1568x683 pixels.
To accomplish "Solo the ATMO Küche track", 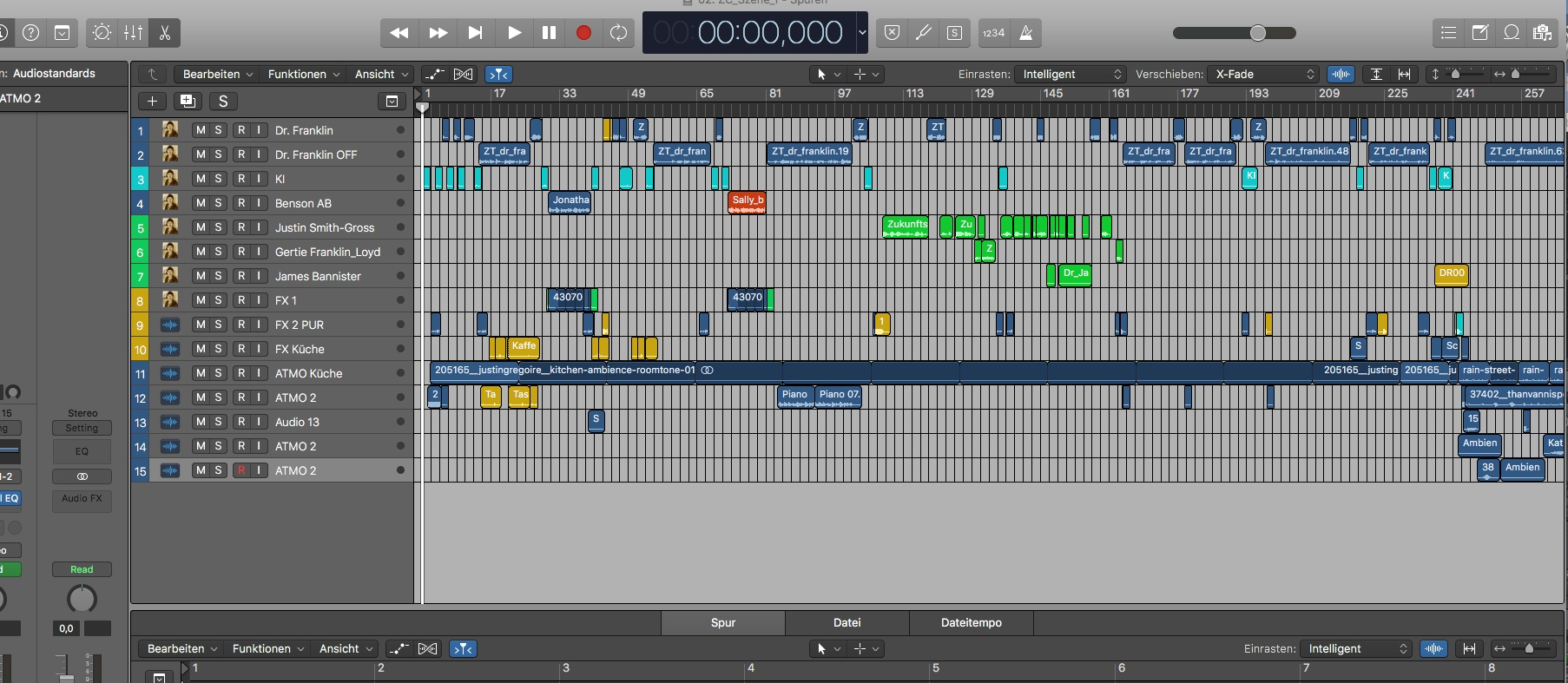I will (218, 373).
